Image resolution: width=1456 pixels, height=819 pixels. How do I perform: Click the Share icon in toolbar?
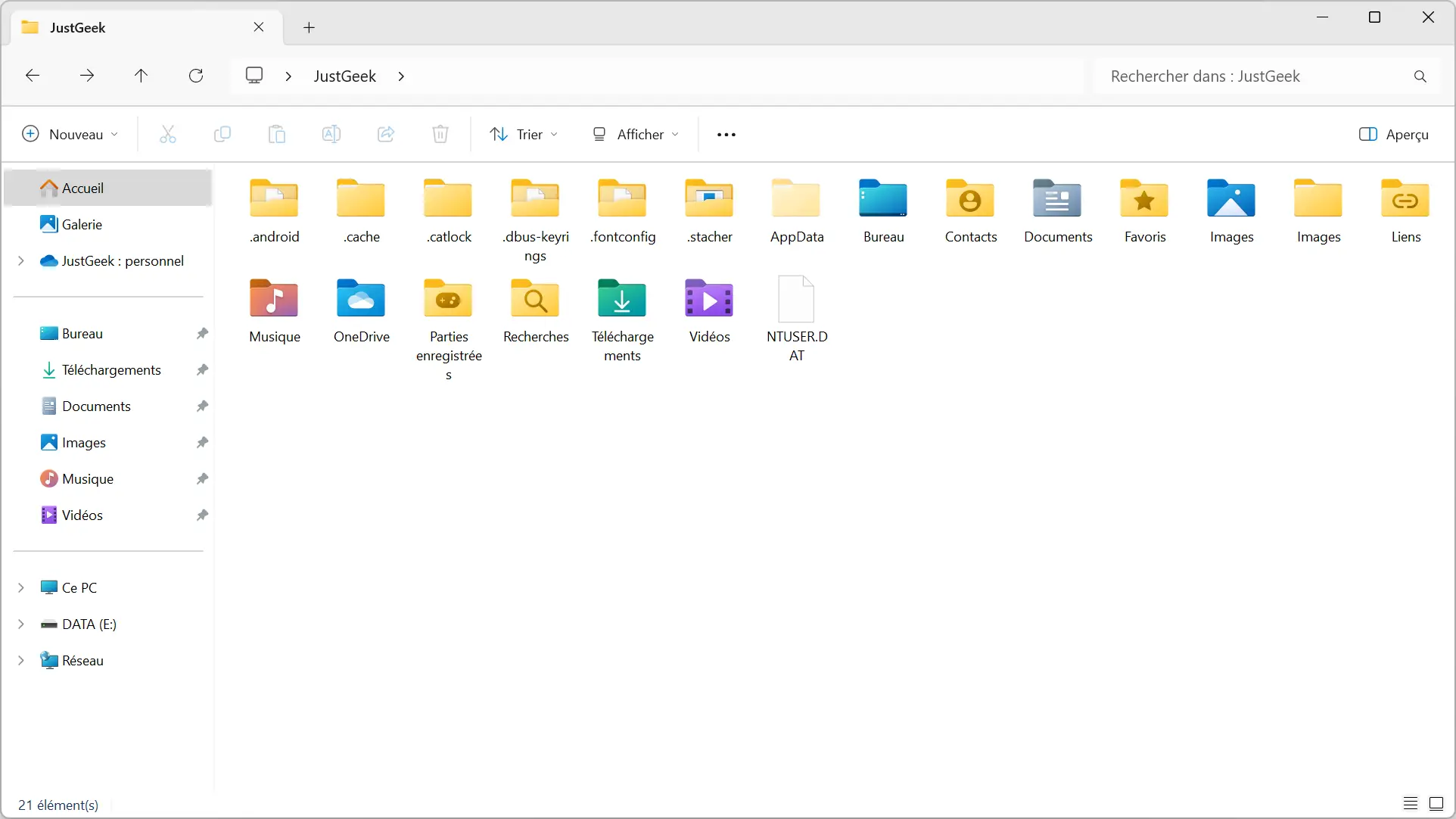[386, 134]
